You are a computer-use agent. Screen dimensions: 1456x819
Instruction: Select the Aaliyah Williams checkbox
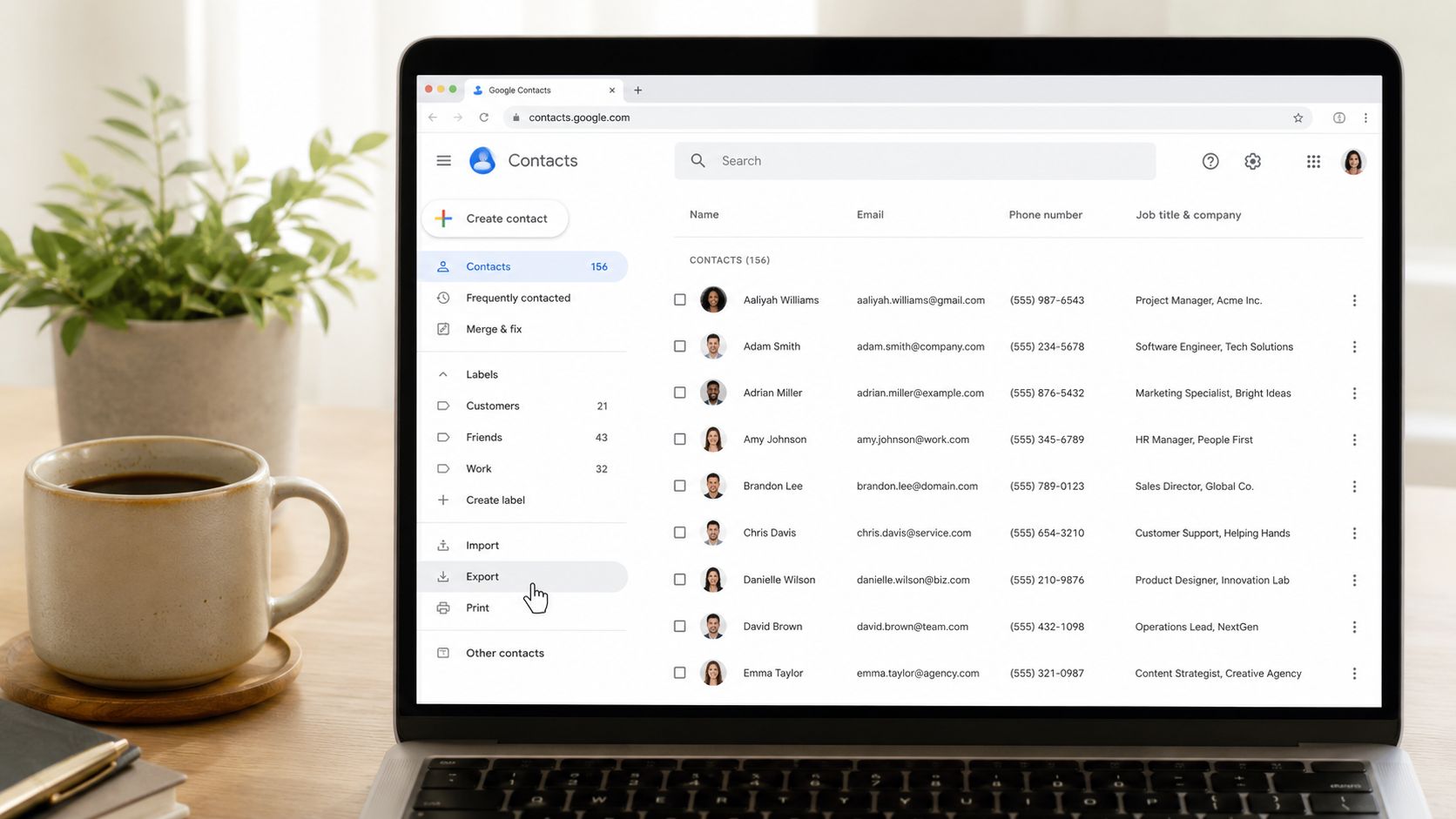coord(680,299)
